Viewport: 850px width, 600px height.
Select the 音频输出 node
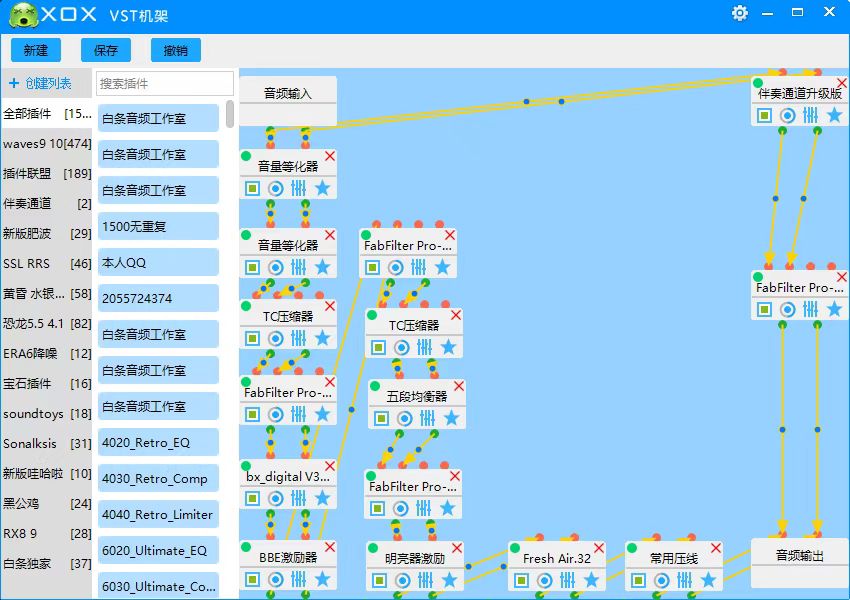(800, 563)
